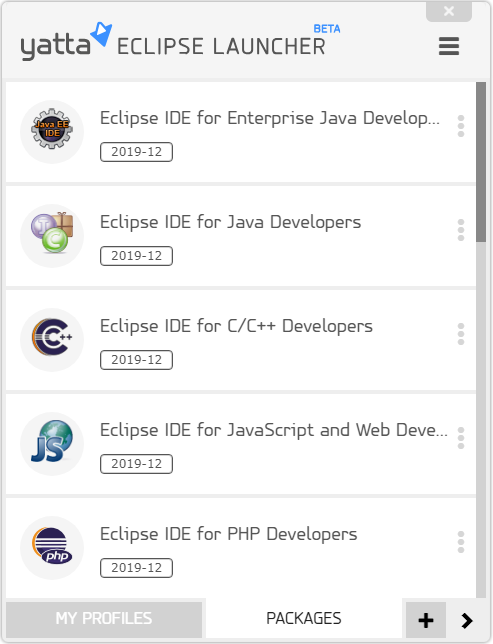Click 2019-12 badge under Java Developers
This screenshot has width=493, height=644.
[x=136, y=256]
